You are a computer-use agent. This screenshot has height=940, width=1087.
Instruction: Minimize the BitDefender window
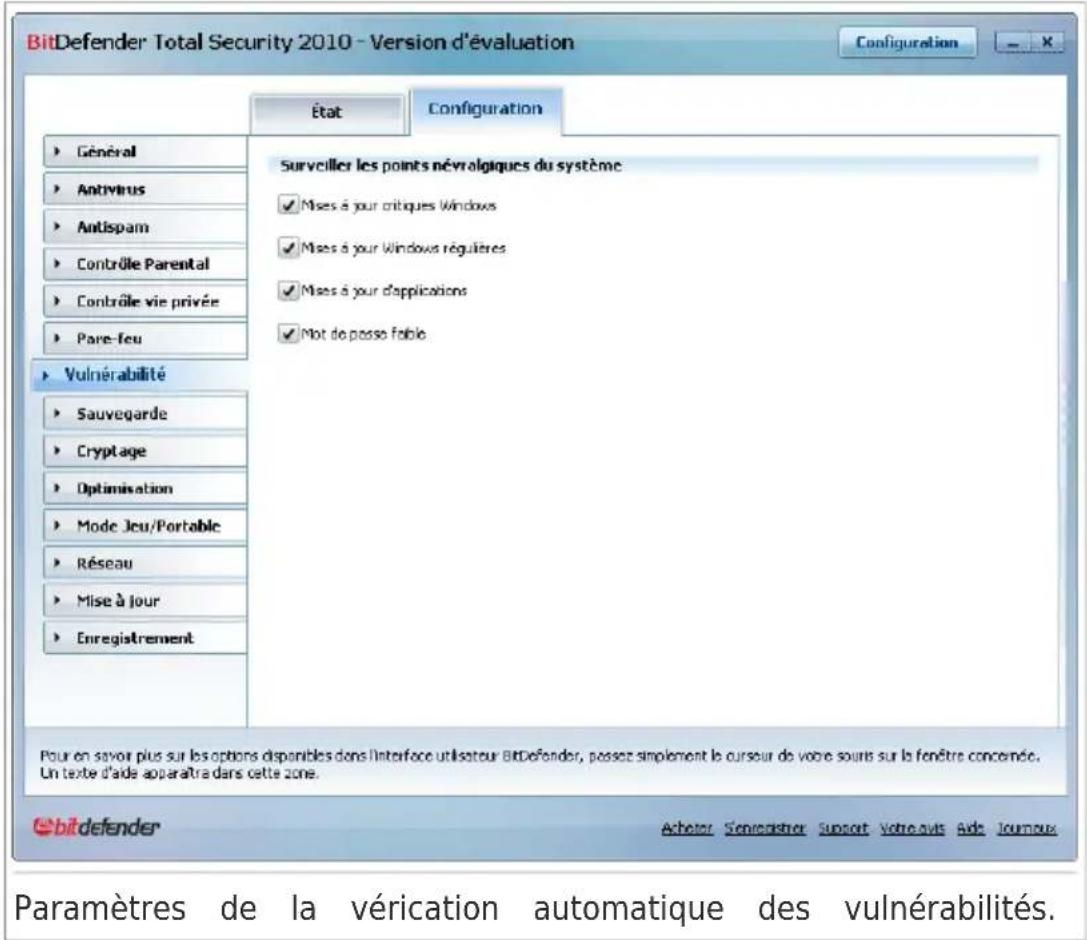point(1013,43)
